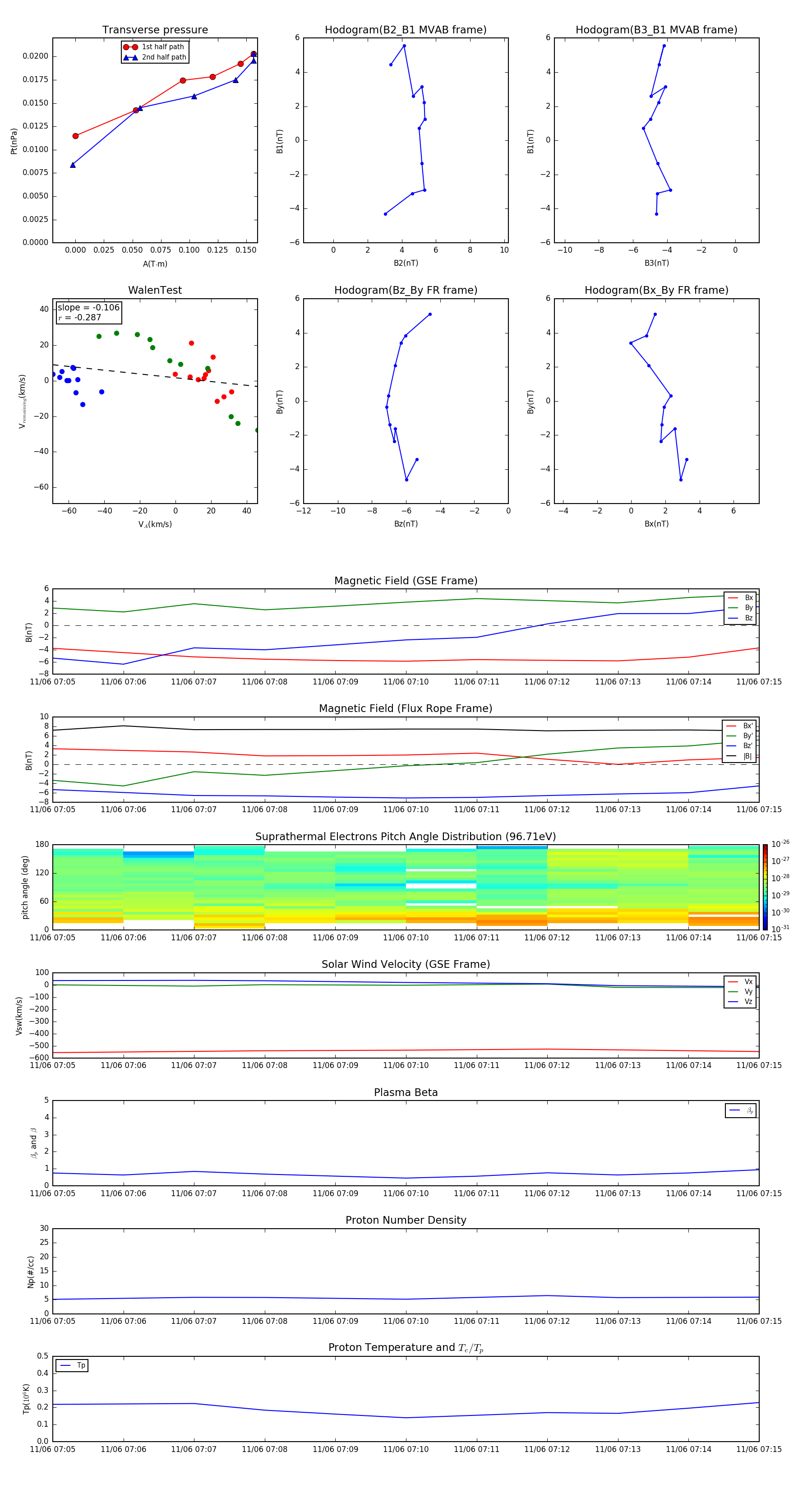
Task: Click the "Transverse pressure" plot title
Action: [x=155, y=30]
